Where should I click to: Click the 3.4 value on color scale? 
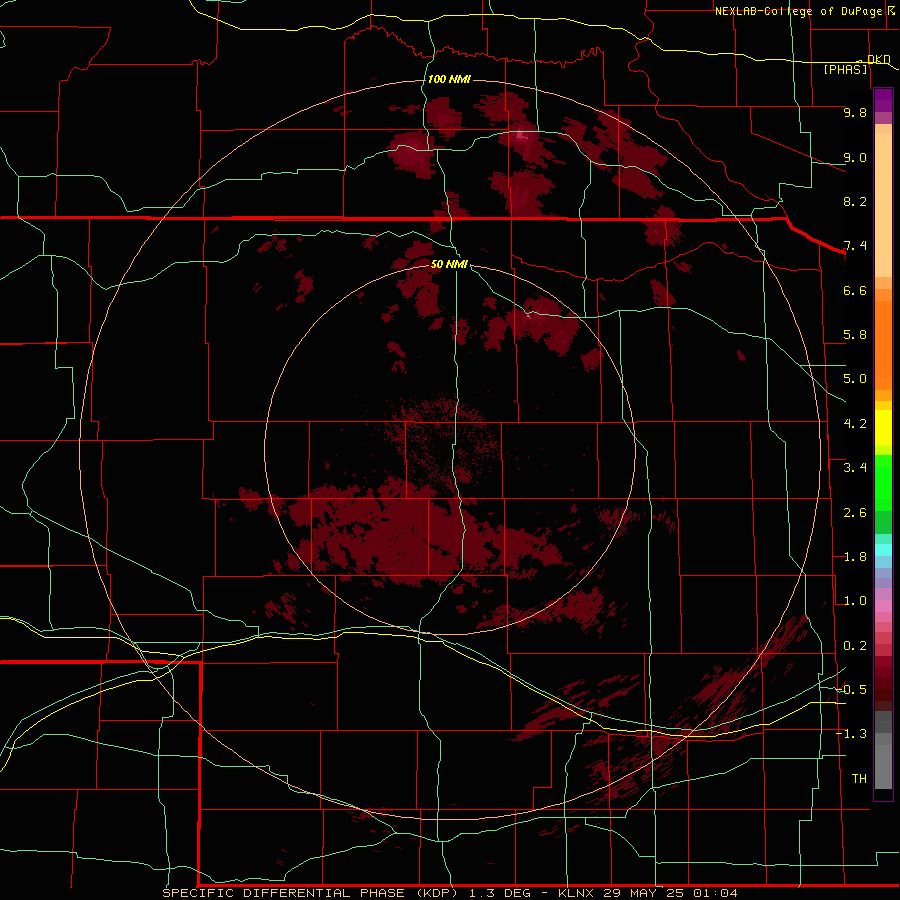(855, 468)
